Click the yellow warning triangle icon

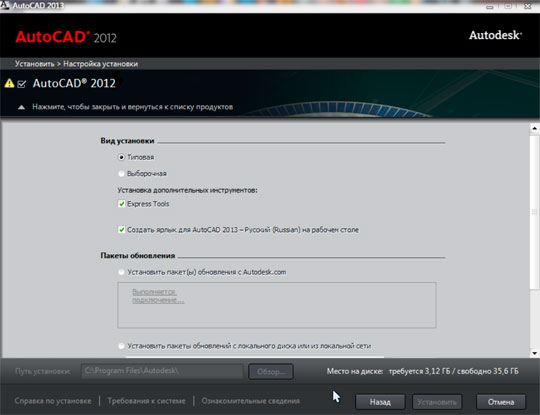[9, 83]
